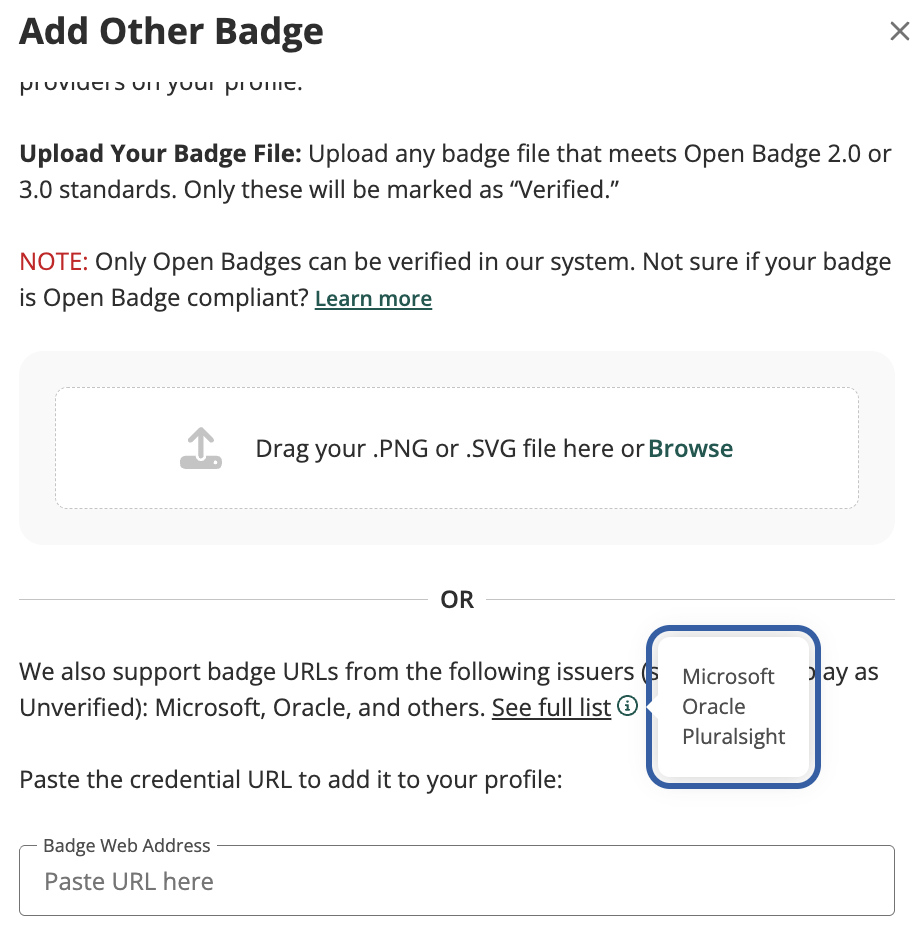
Task: Select Pluralsight in the issuer tooltip
Action: coord(734,737)
